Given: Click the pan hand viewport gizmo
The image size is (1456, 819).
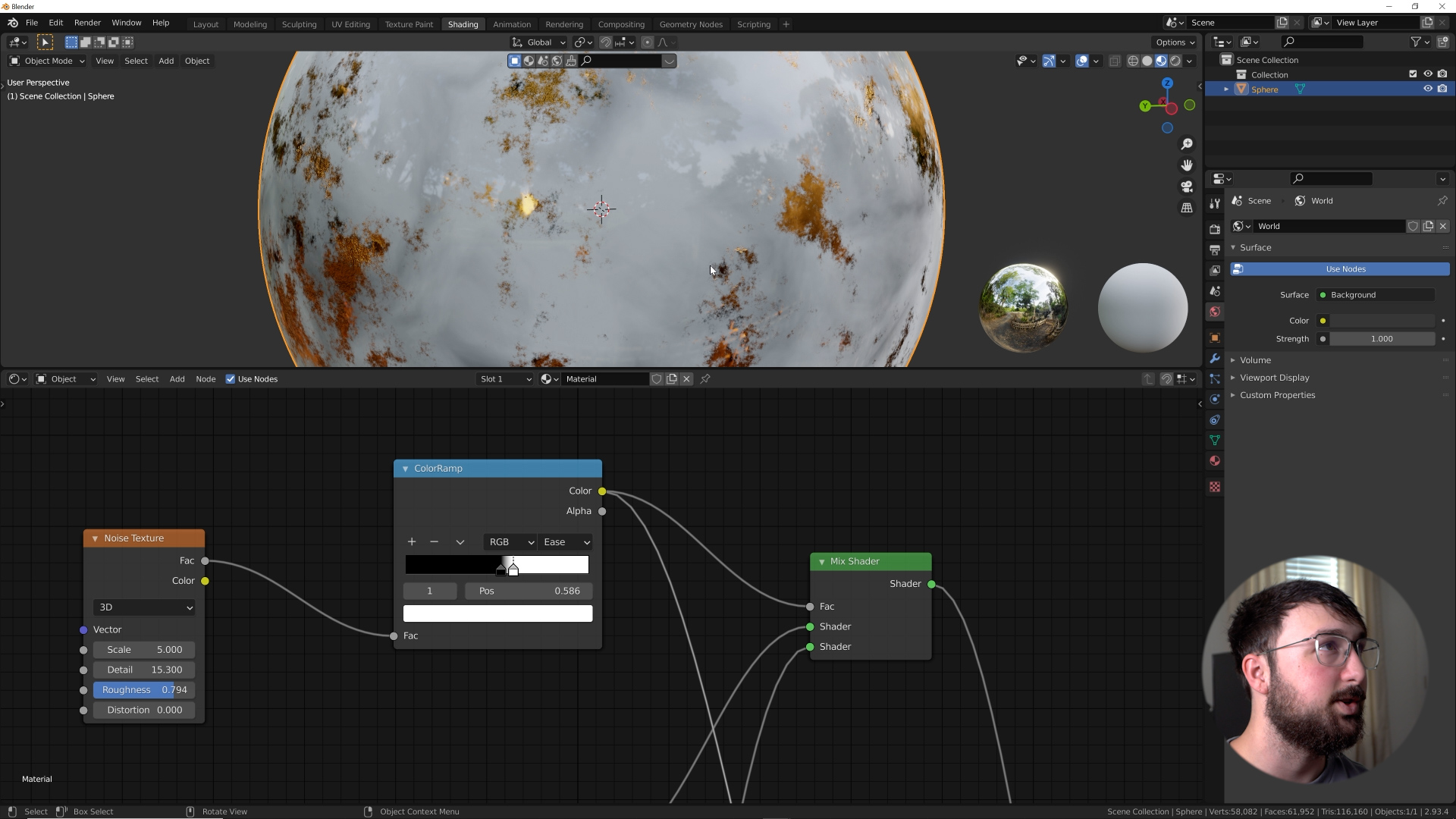Looking at the screenshot, I should 1187,165.
